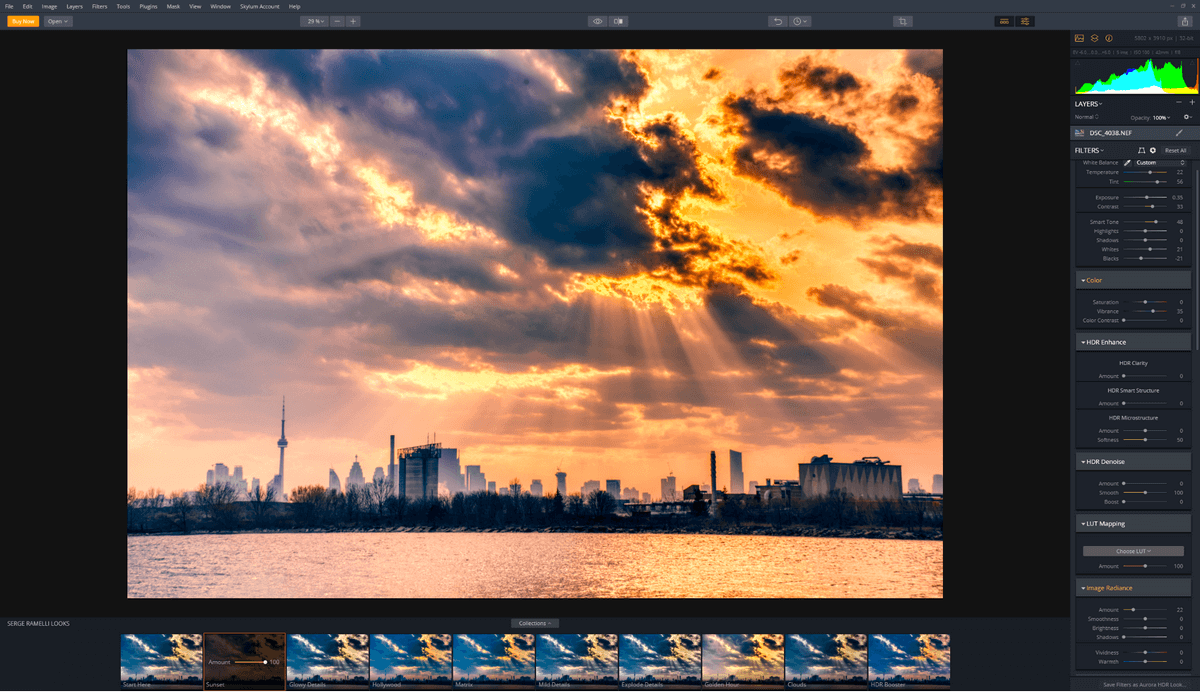
Task: Click the export share icon
Action: 1185,21
